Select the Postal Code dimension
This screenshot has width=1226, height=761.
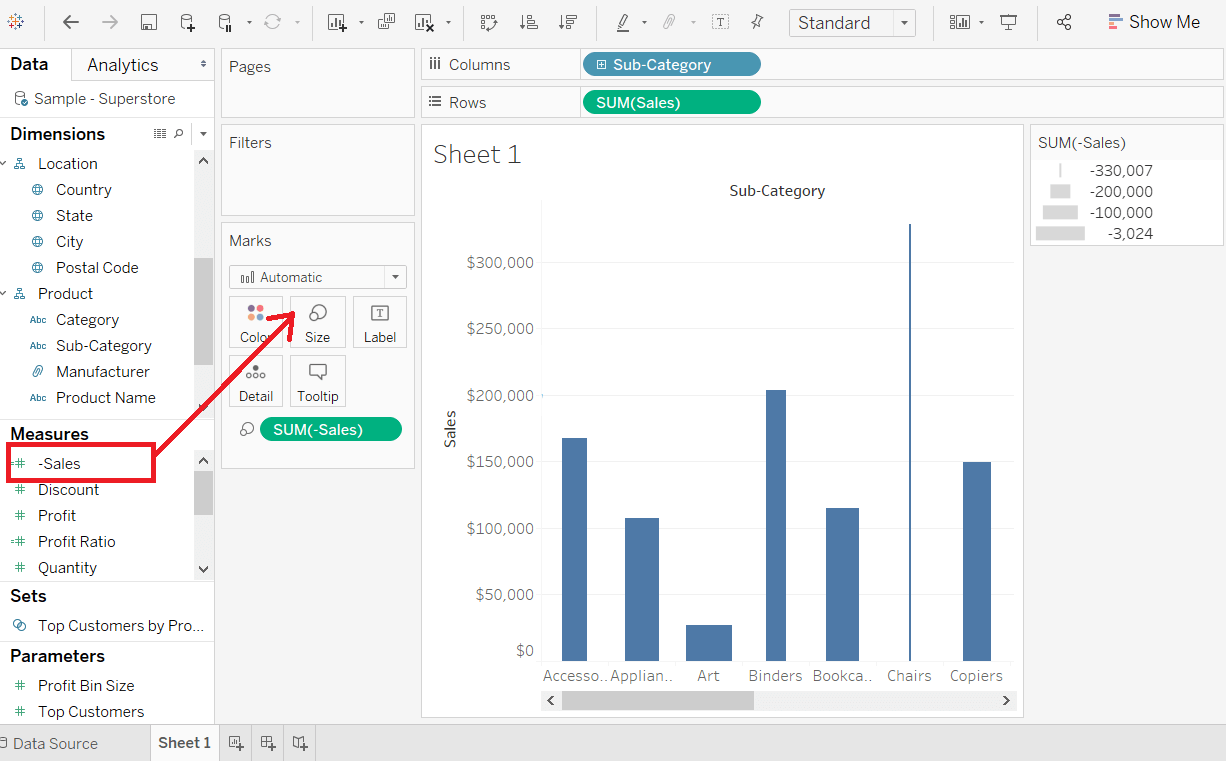pos(97,268)
